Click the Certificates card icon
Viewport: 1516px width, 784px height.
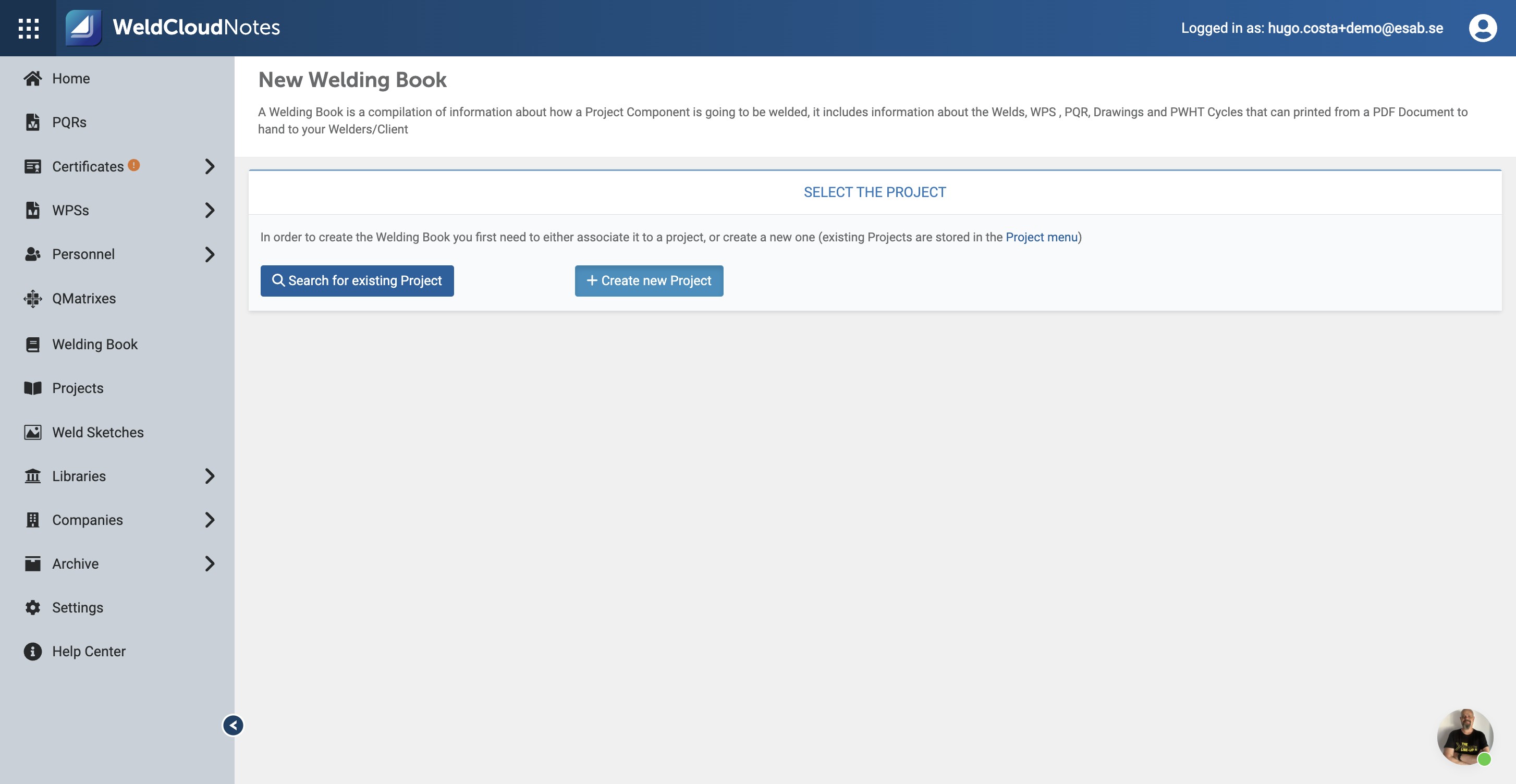[x=32, y=167]
